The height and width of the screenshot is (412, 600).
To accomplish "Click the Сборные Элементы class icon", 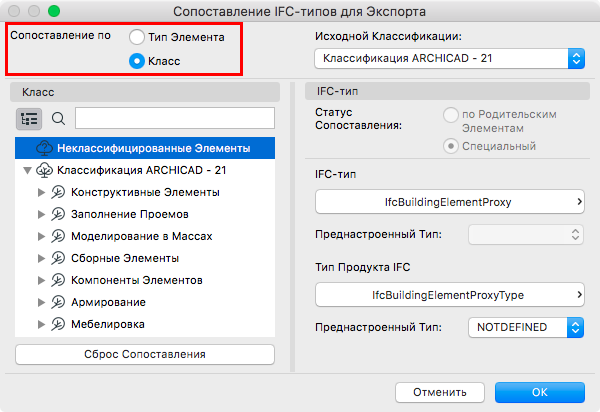I will coord(57,258).
